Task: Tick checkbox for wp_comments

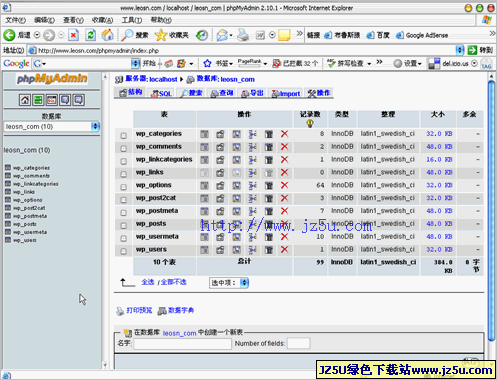Action: pos(123,148)
